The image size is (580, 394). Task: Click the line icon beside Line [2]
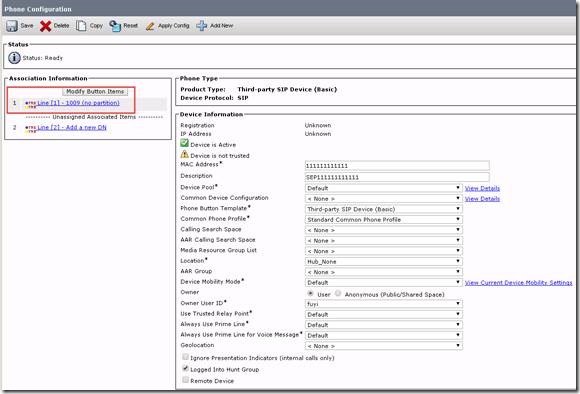(x=30, y=128)
